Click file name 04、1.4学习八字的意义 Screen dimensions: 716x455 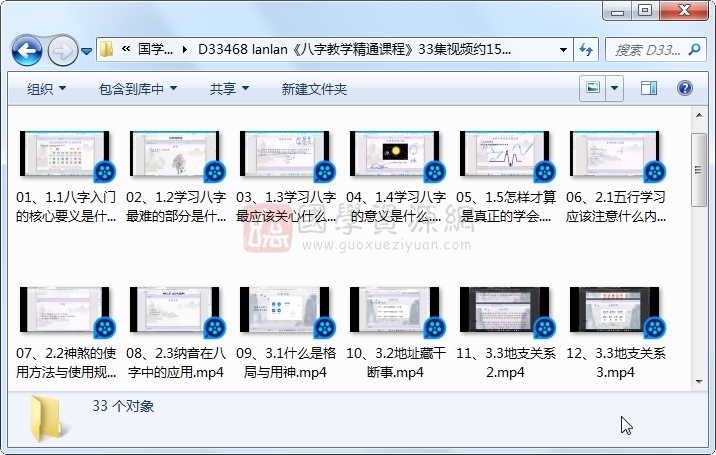click(396, 206)
